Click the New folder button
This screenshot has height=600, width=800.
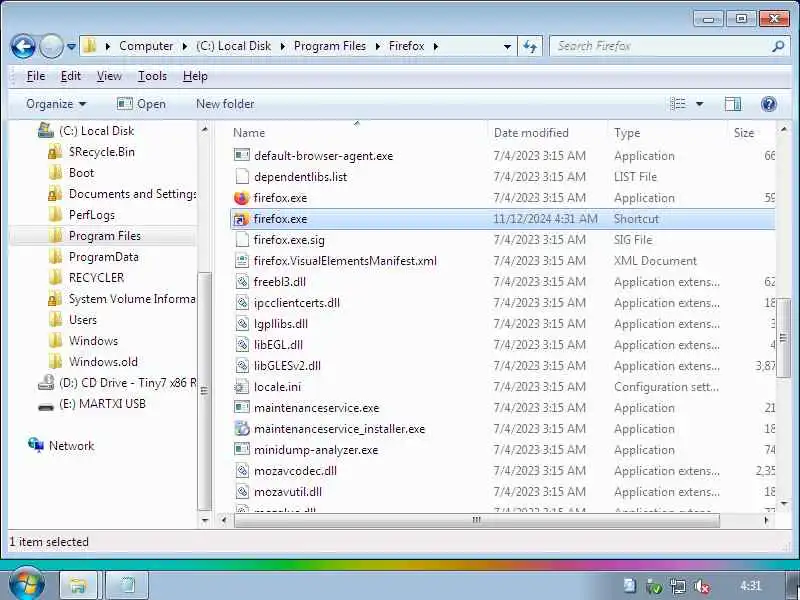(x=225, y=104)
